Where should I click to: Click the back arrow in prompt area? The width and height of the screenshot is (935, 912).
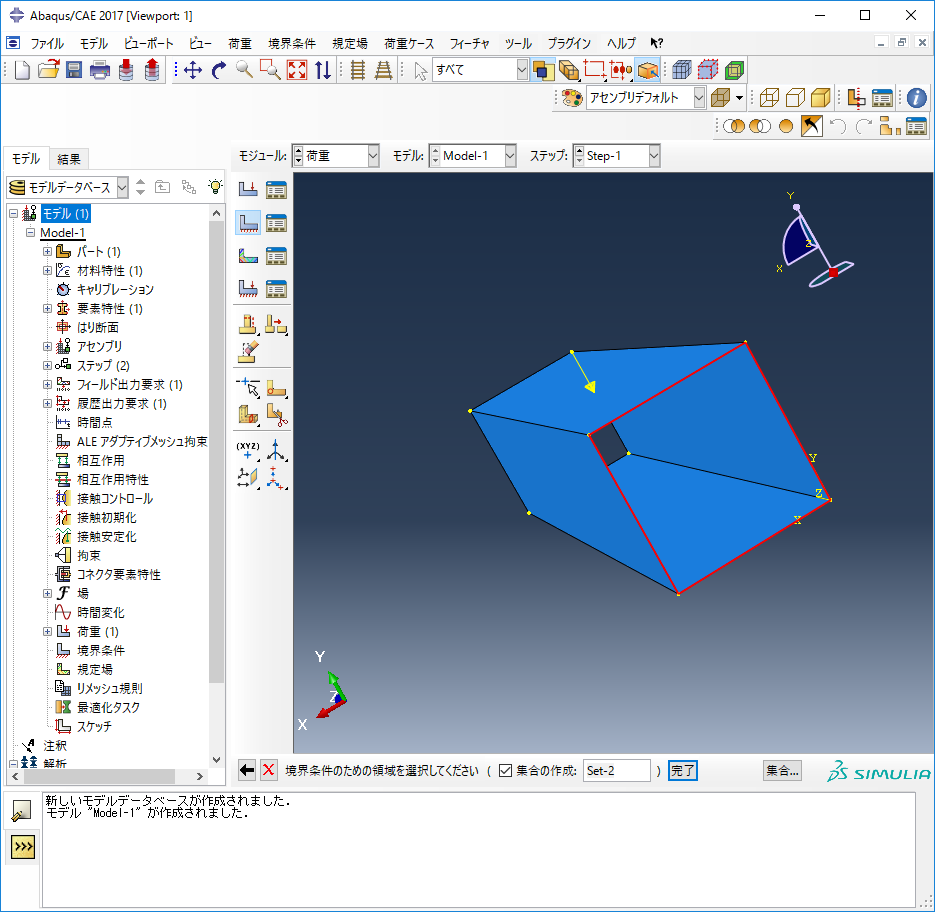[246, 770]
